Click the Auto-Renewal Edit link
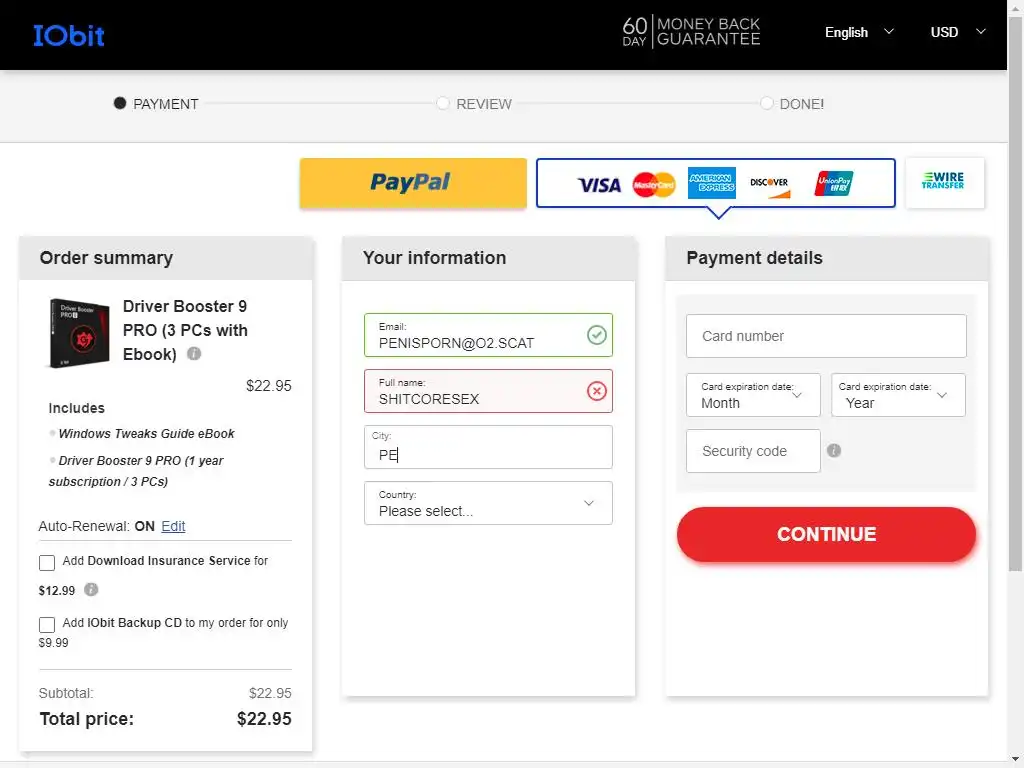 click(173, 526)
